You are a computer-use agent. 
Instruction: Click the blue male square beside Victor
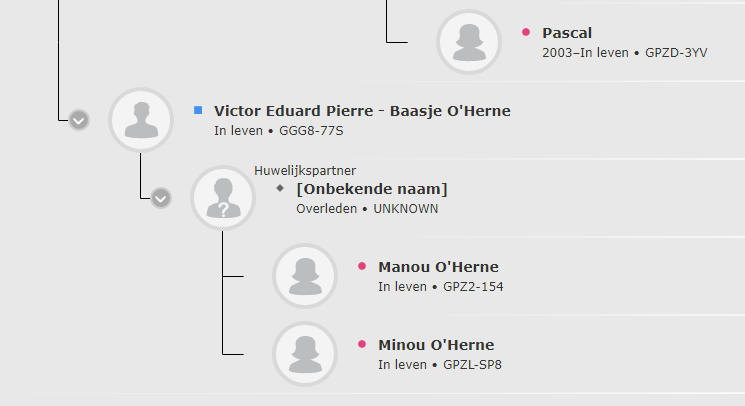point(198,110)
